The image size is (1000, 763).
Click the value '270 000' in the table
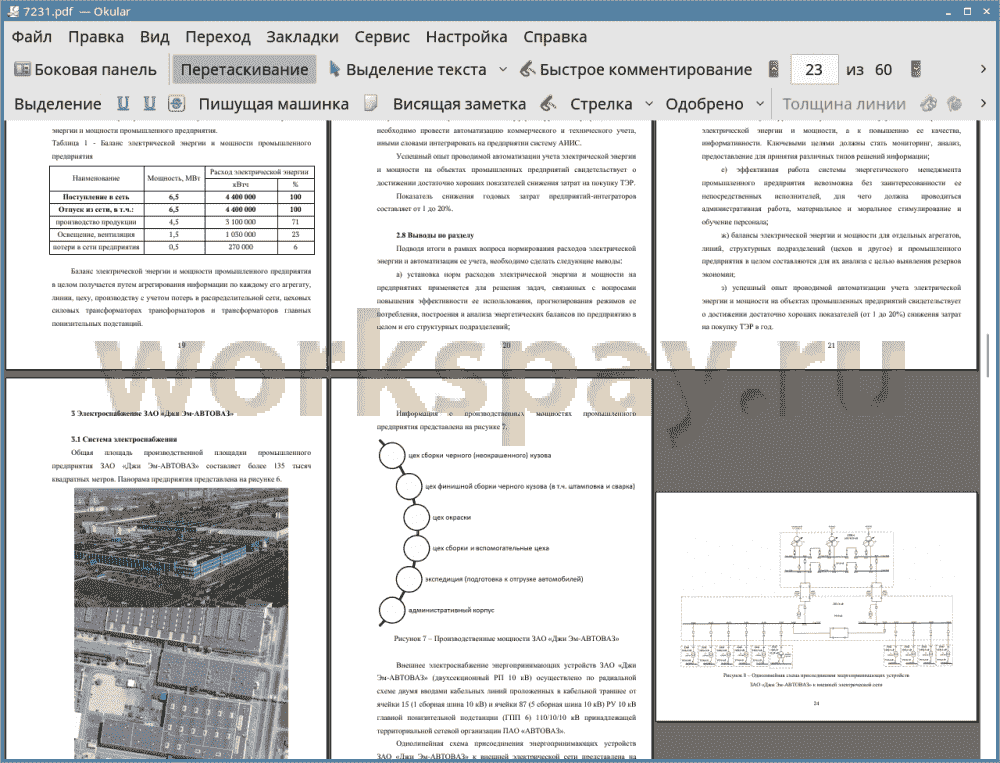(241, 247)
